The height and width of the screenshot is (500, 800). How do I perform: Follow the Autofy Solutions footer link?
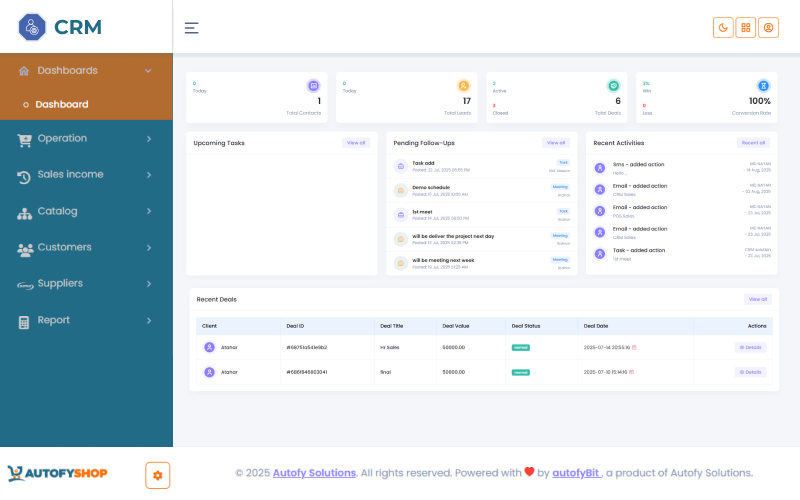pos(314,473)
